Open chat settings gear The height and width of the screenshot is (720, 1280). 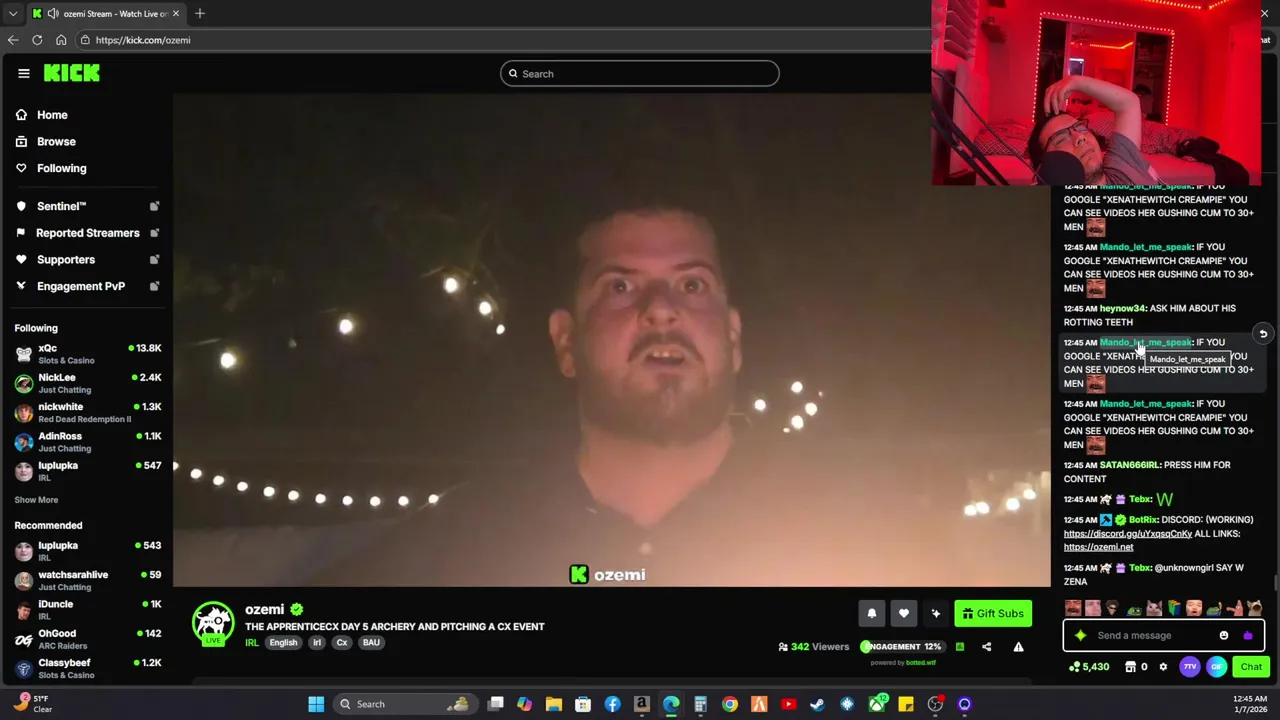click(x=1163, y=667)
